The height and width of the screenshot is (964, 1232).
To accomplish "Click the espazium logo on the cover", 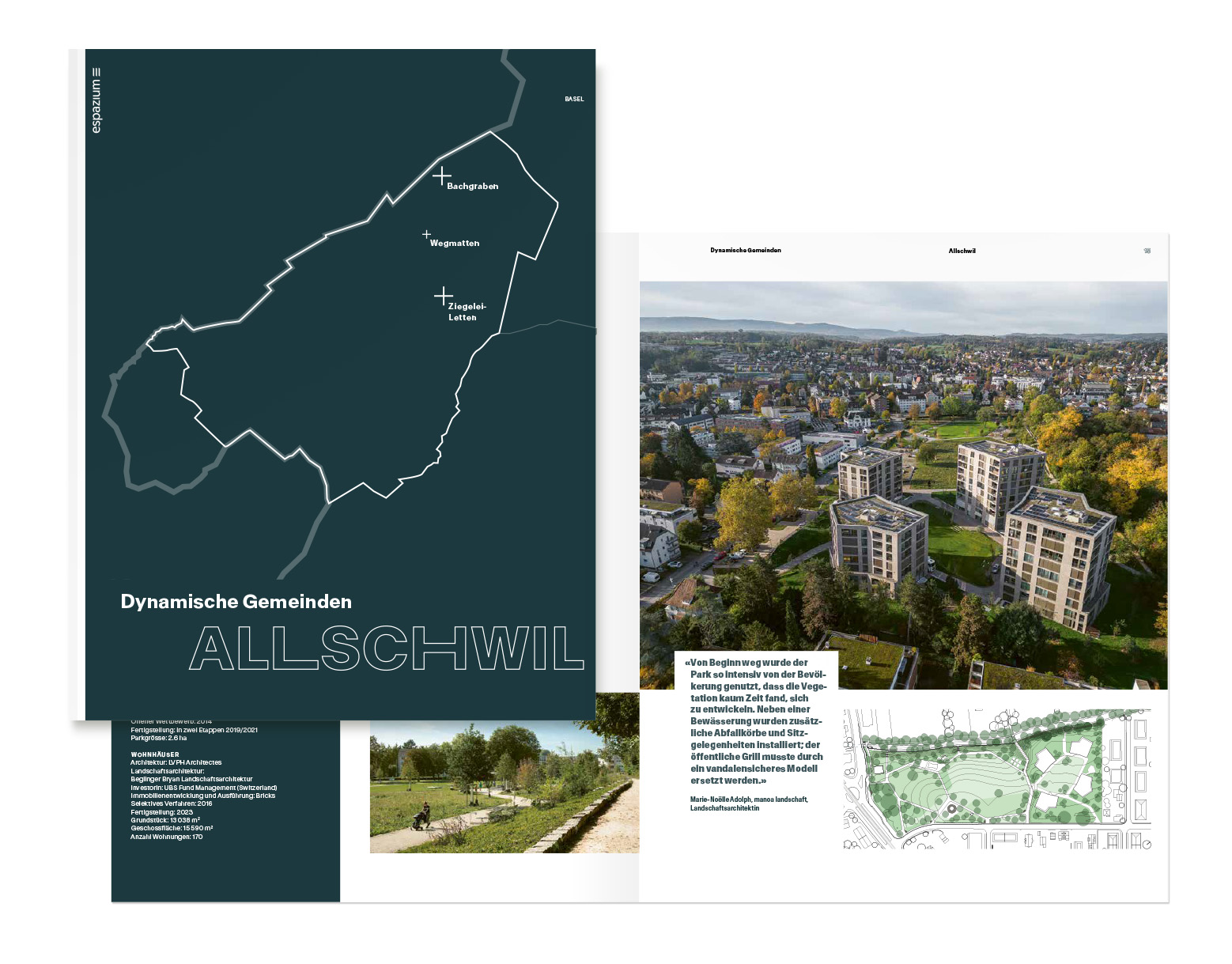I will (x=96, y=100).
